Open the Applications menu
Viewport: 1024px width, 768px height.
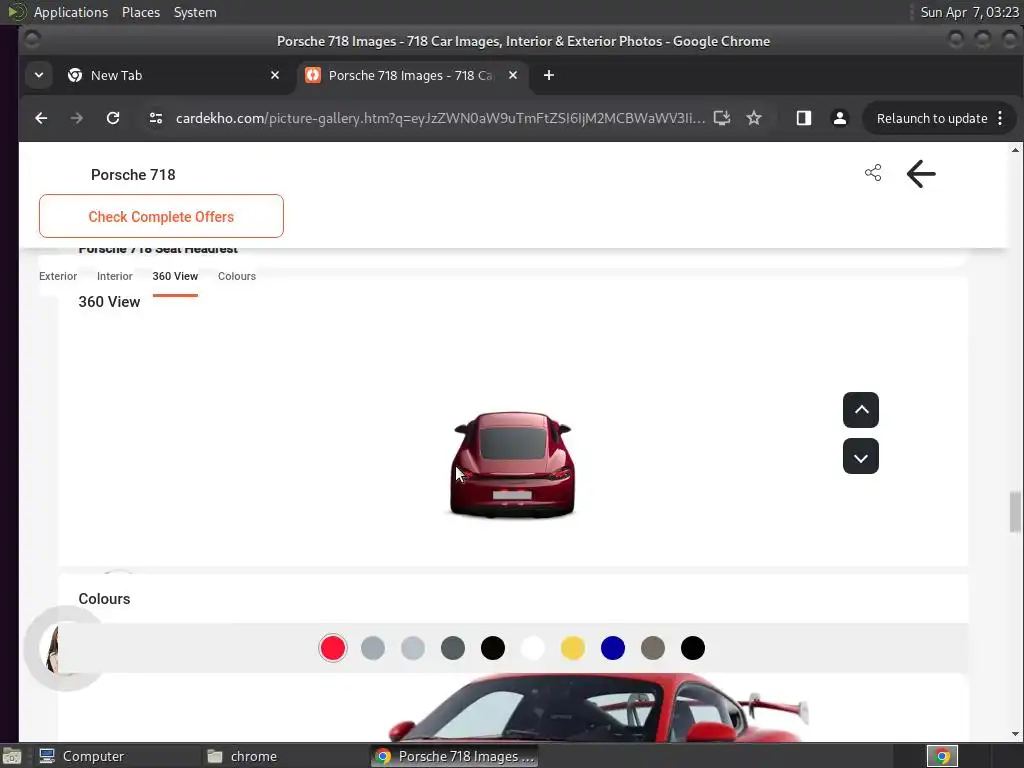tap(71, 12)
